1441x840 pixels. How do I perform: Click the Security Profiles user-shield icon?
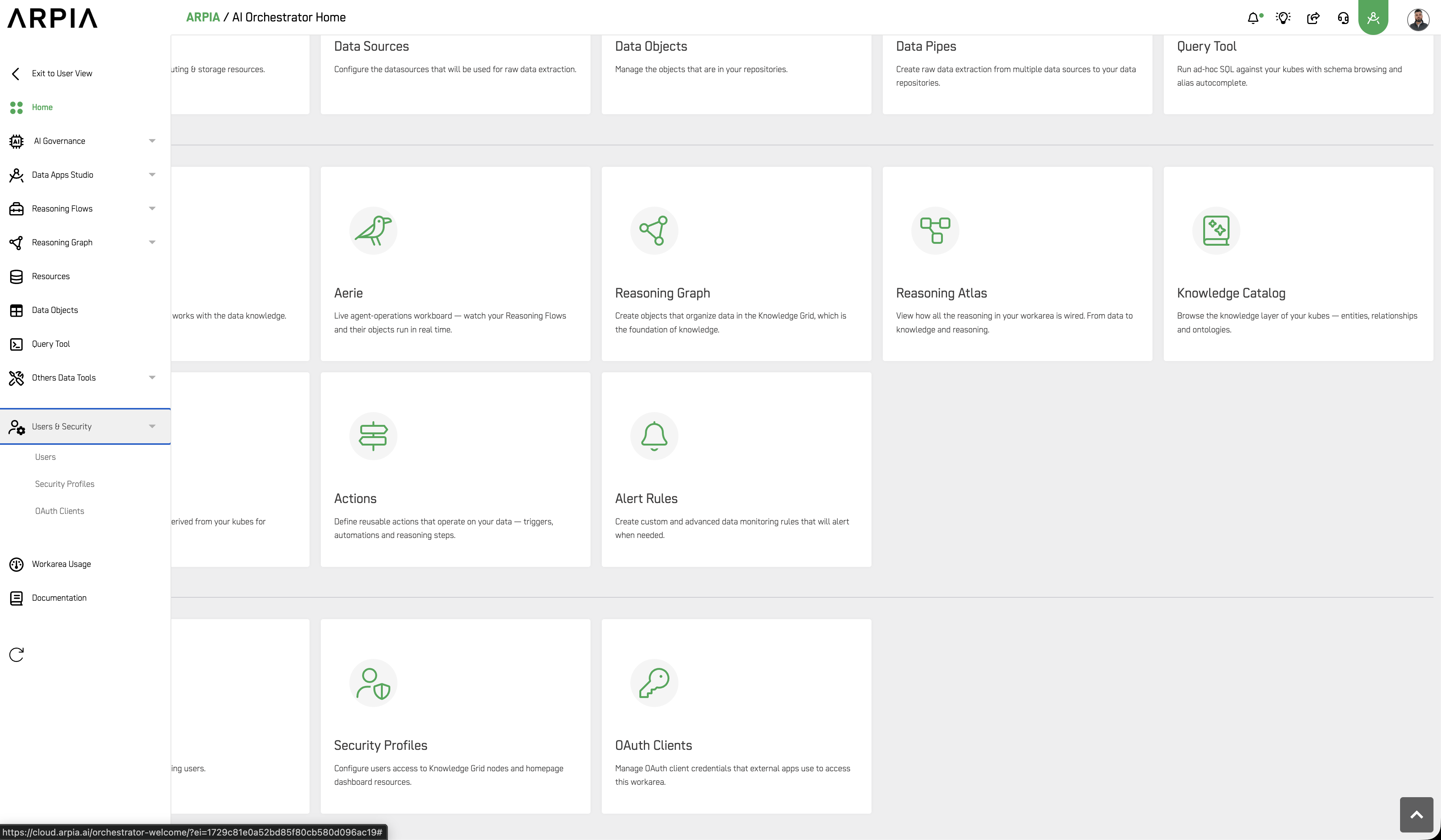(x=373, y=683)
